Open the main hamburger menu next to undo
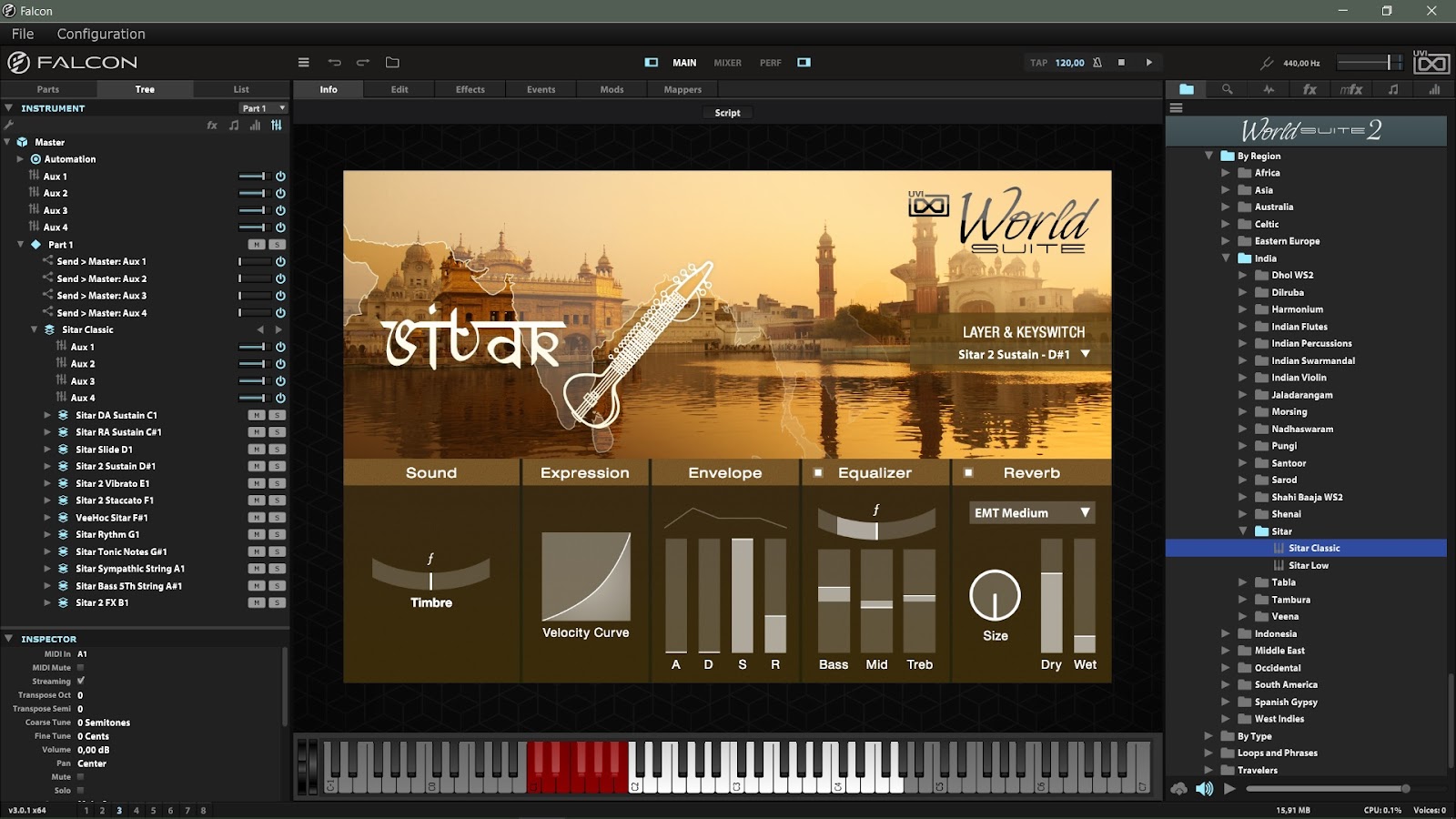The image size is (1456, 819). [304, 63]
